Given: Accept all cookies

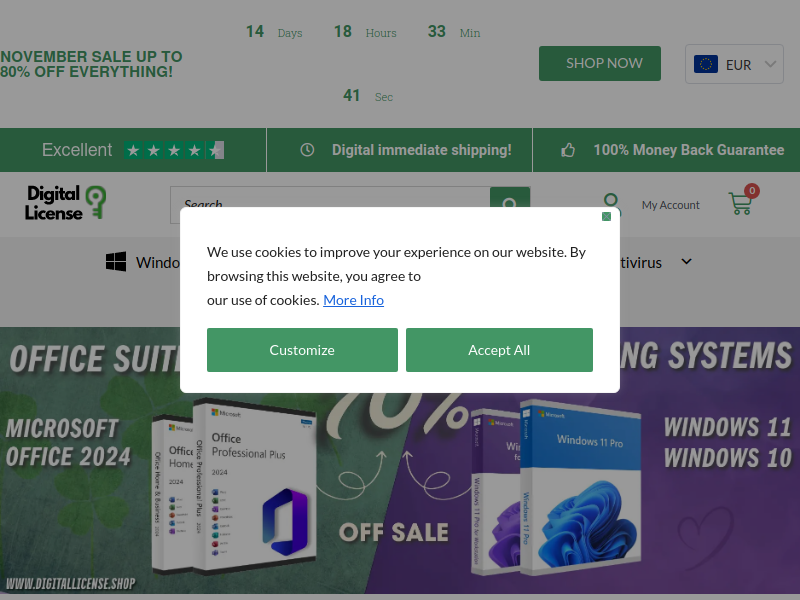Looking at the screenshot, I should coord(499,350).
